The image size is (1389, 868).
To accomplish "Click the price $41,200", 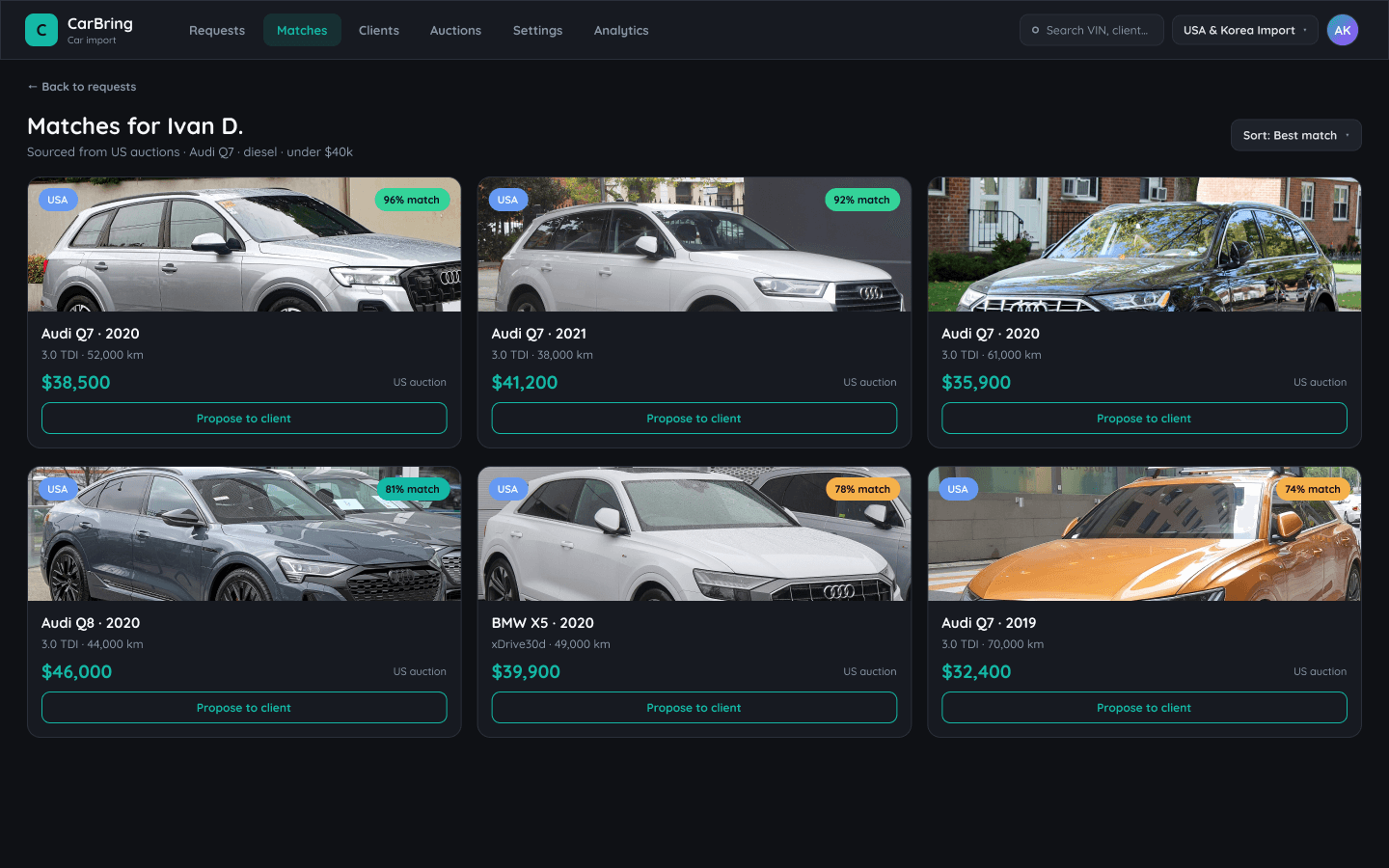I will [x=525, y=383].
